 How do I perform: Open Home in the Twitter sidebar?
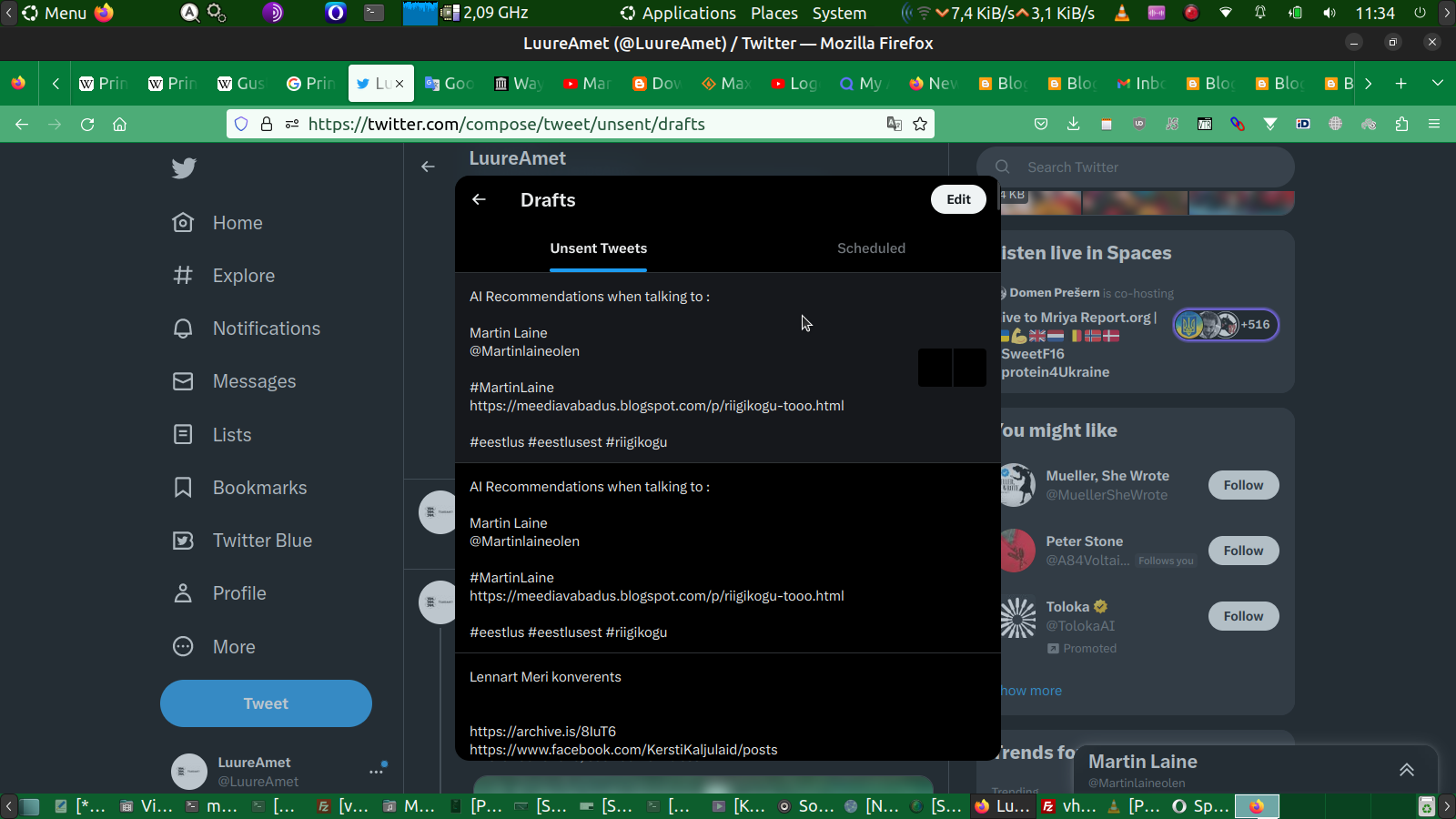coord(218,223)
